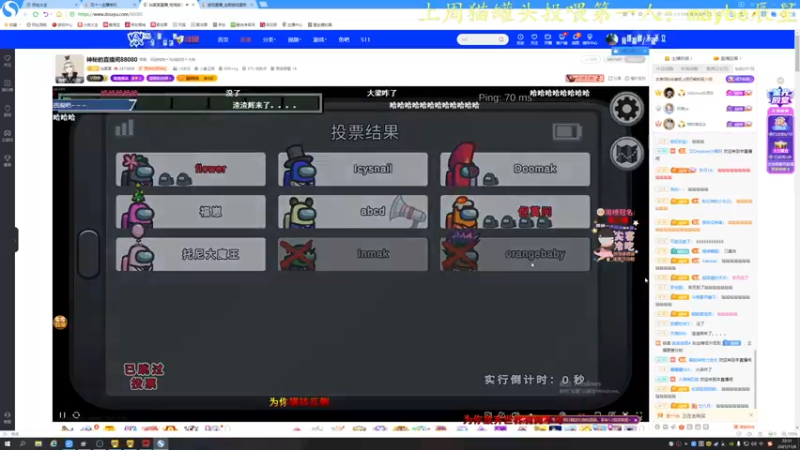
Task: Reload the page with the refresh icon
Action: point(35,14)
